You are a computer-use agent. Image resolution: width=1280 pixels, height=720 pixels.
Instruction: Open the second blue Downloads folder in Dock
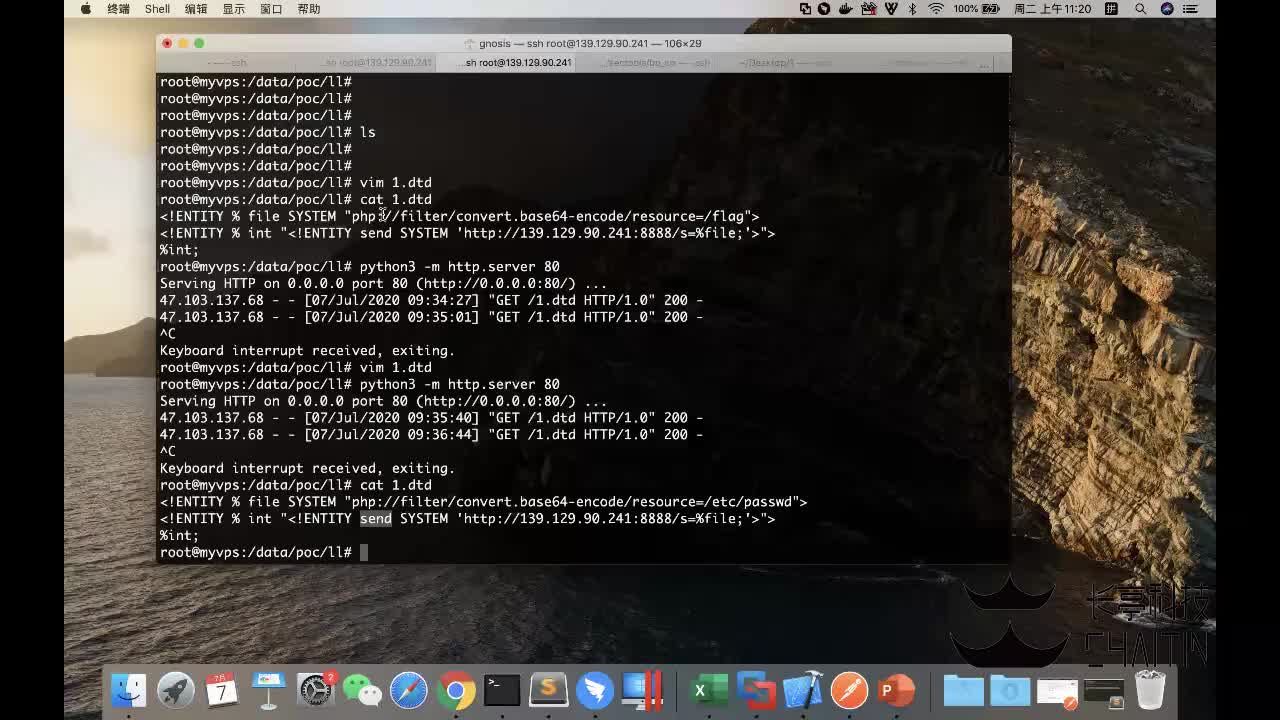(x=1010, y=690)
